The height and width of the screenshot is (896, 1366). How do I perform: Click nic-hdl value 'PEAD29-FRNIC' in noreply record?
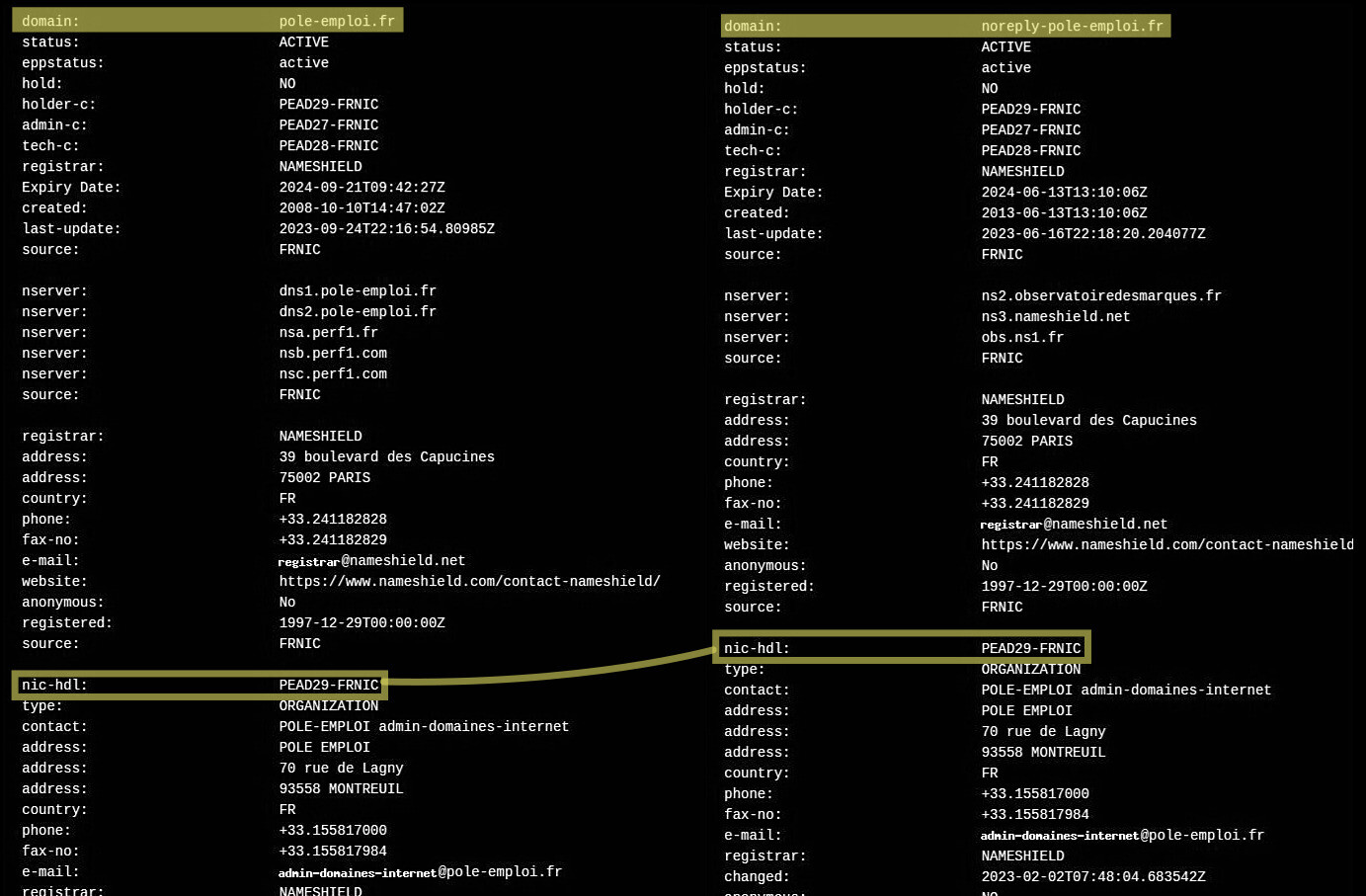pyautogui.click(x=1031, y=648)
